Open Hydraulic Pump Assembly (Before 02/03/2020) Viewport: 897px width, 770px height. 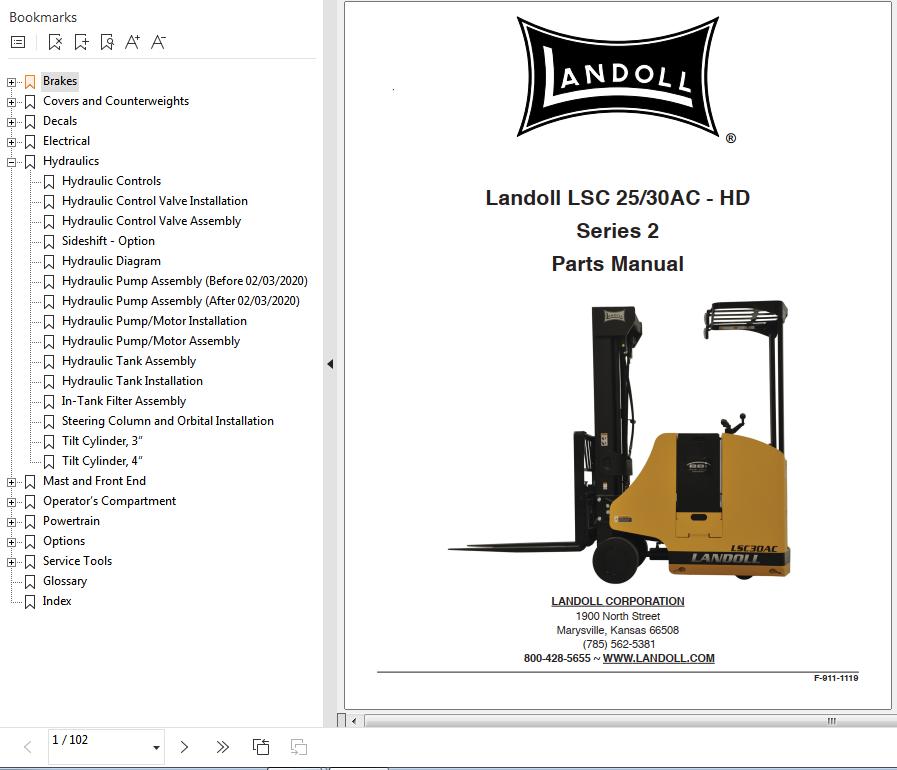[185, 281]
